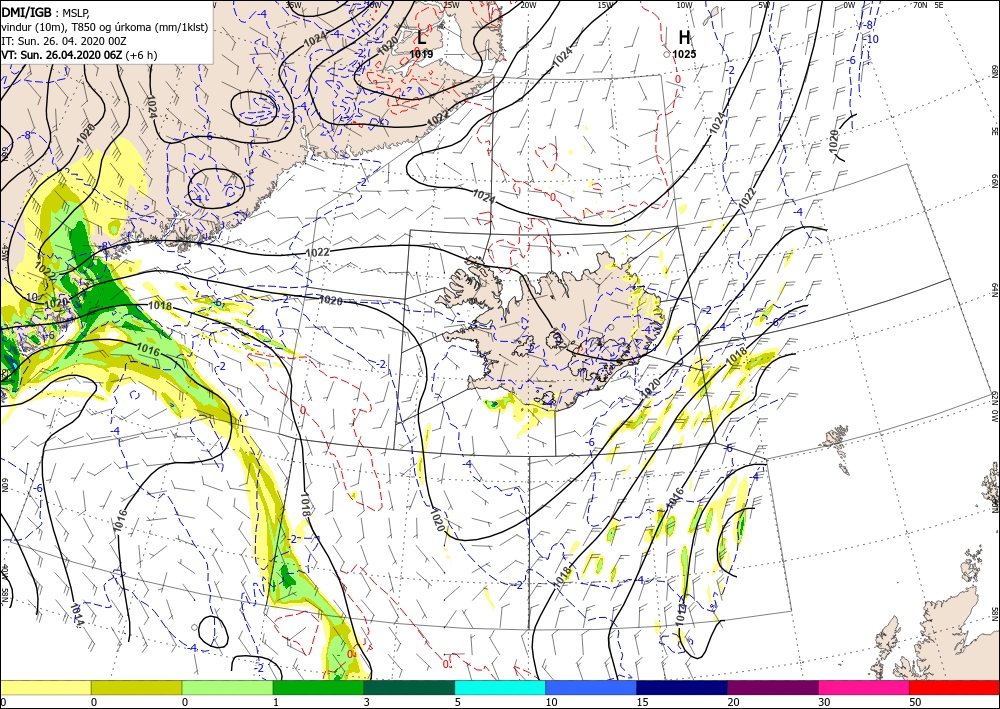The height and width of the screenshot is (709, 1000).
Task: Click the legend value '15'
Action: tap(642, 702)
